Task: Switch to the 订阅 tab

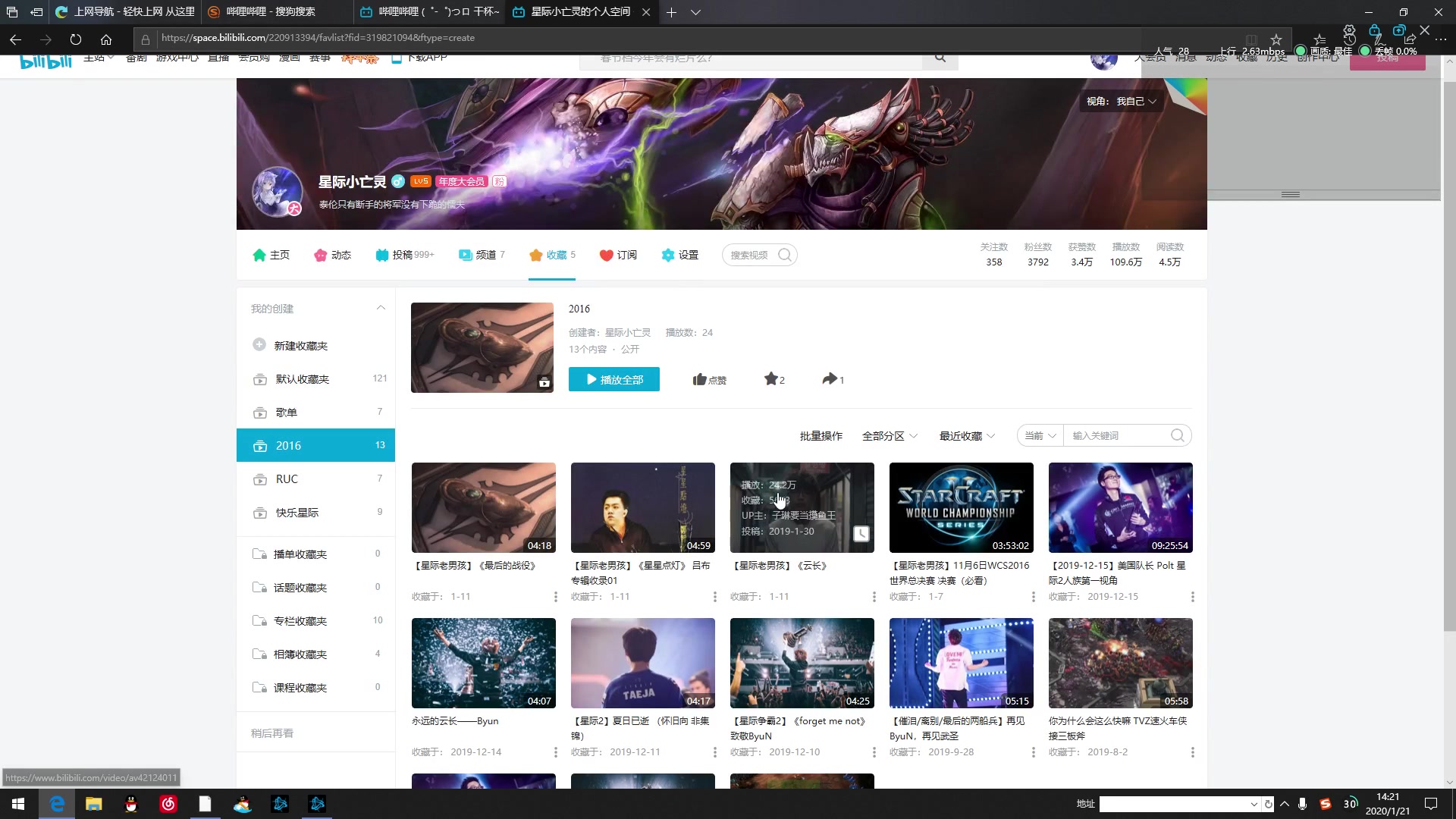Action: (x=618, y=255)
